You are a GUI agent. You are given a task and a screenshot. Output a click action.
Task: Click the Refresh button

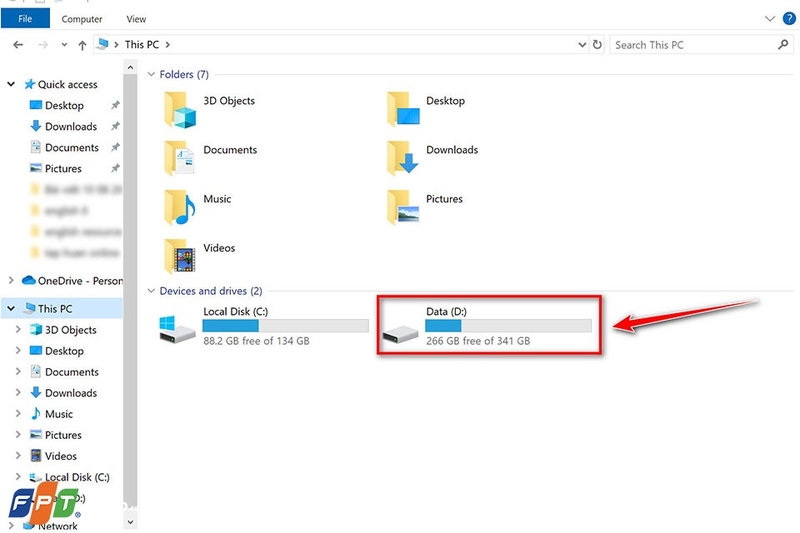(x=597, y=45)
